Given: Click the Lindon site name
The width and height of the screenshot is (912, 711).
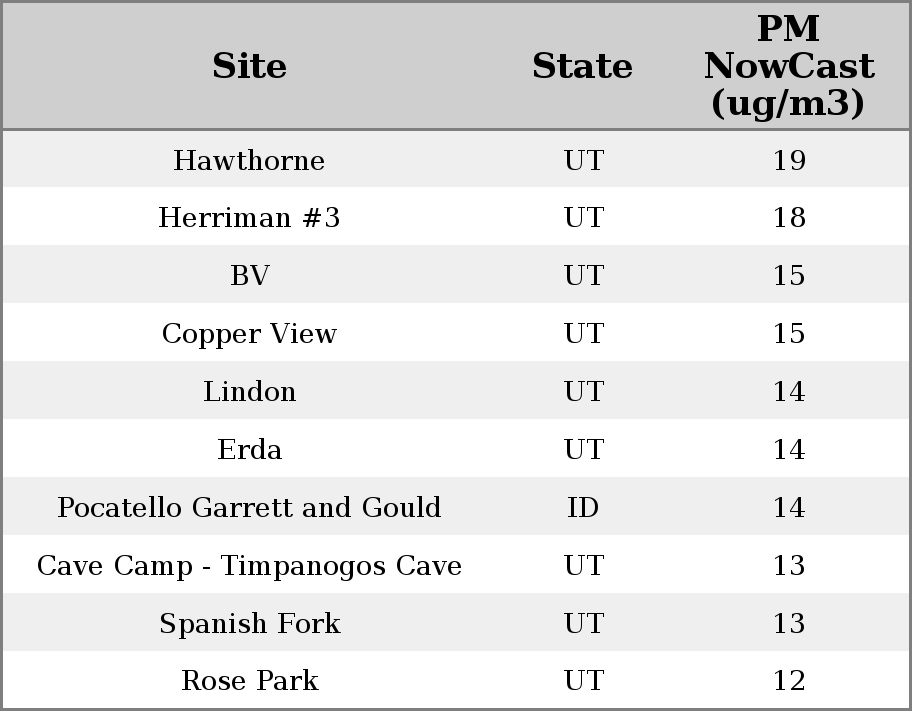Looking at the screenshot, I should point(249,392).
